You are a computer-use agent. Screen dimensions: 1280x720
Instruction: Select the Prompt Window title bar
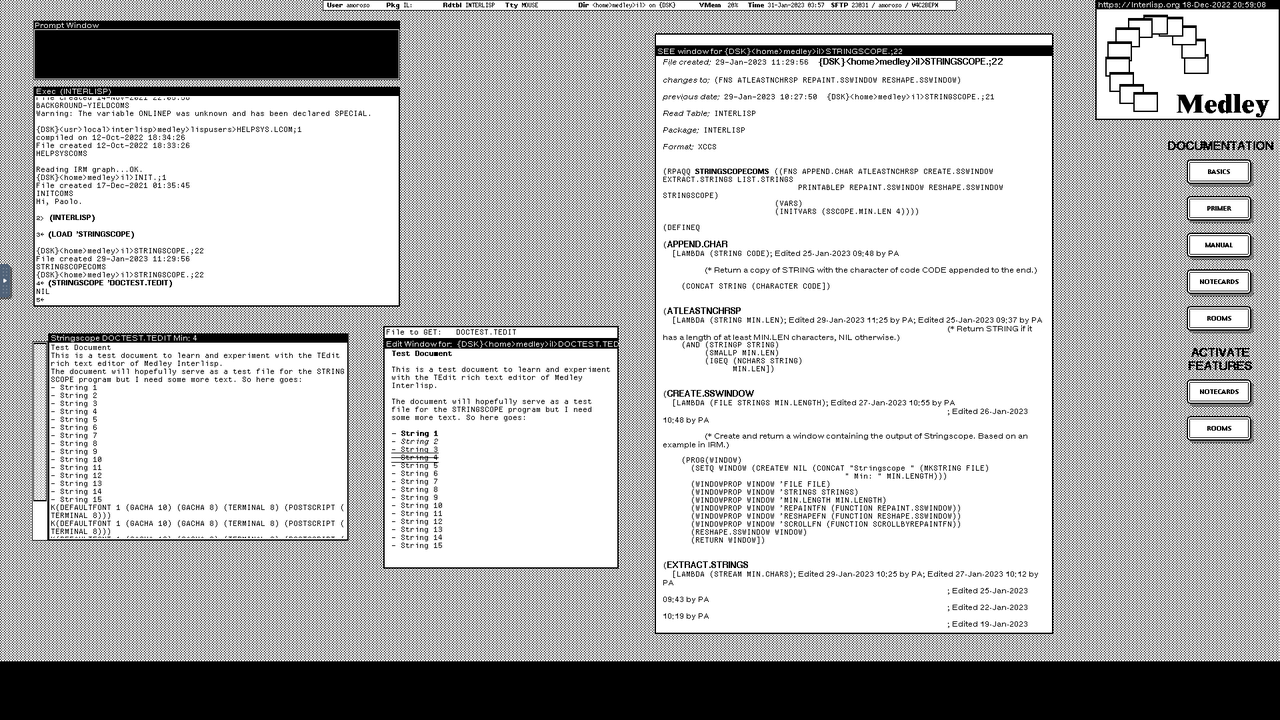pyautogui.click(x=217, y=25)
